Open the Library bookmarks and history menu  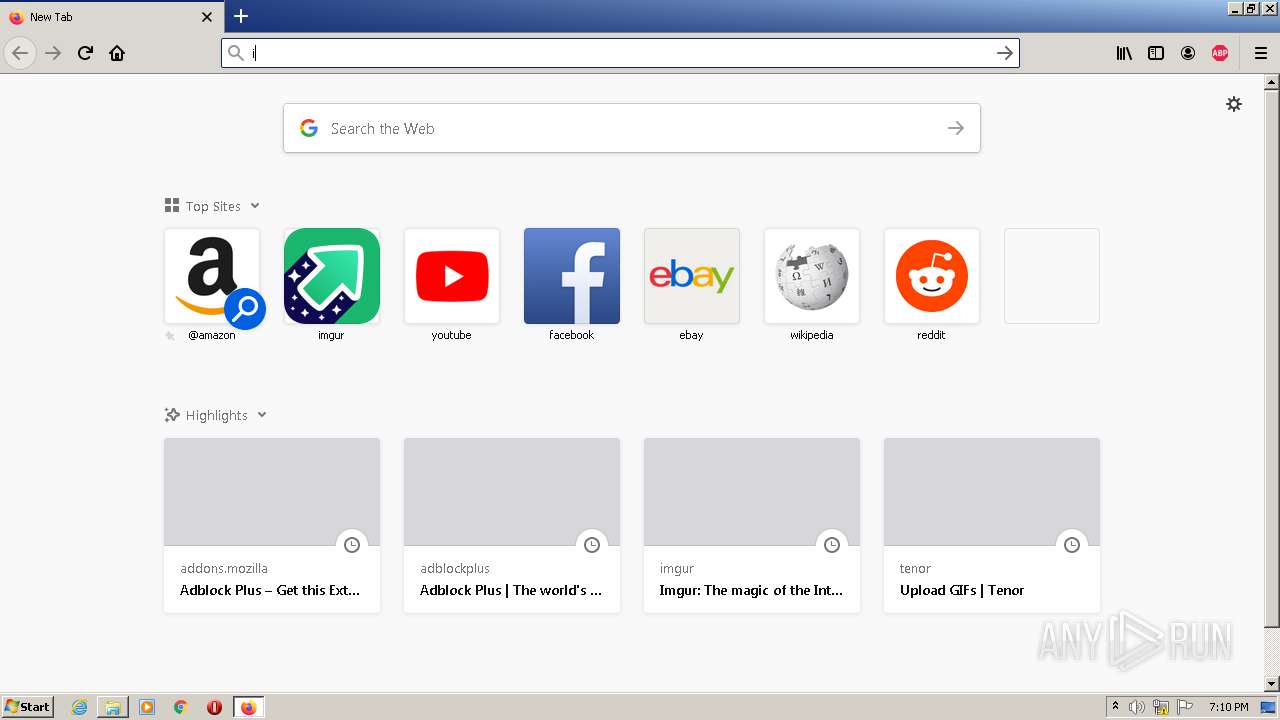click(x=1124, y=53)
